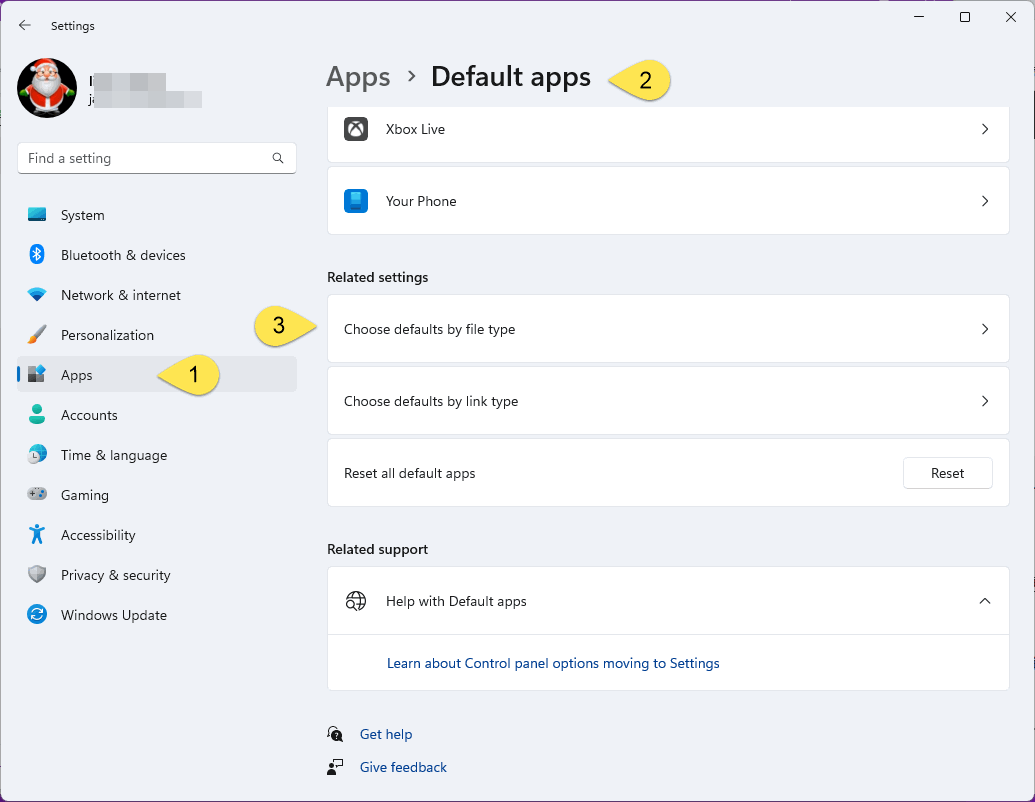Click the Find a setting search box

(x=145, y=158)
